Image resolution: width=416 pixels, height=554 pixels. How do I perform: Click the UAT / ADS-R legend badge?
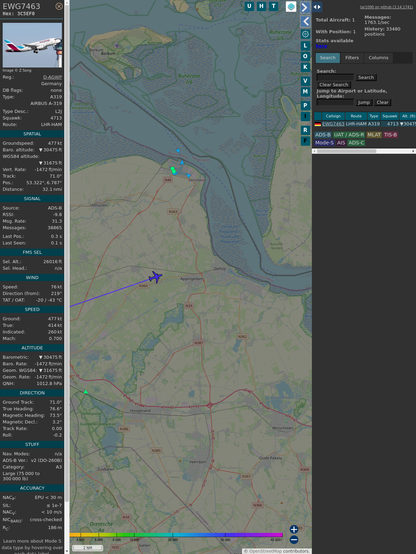(349, 135)
